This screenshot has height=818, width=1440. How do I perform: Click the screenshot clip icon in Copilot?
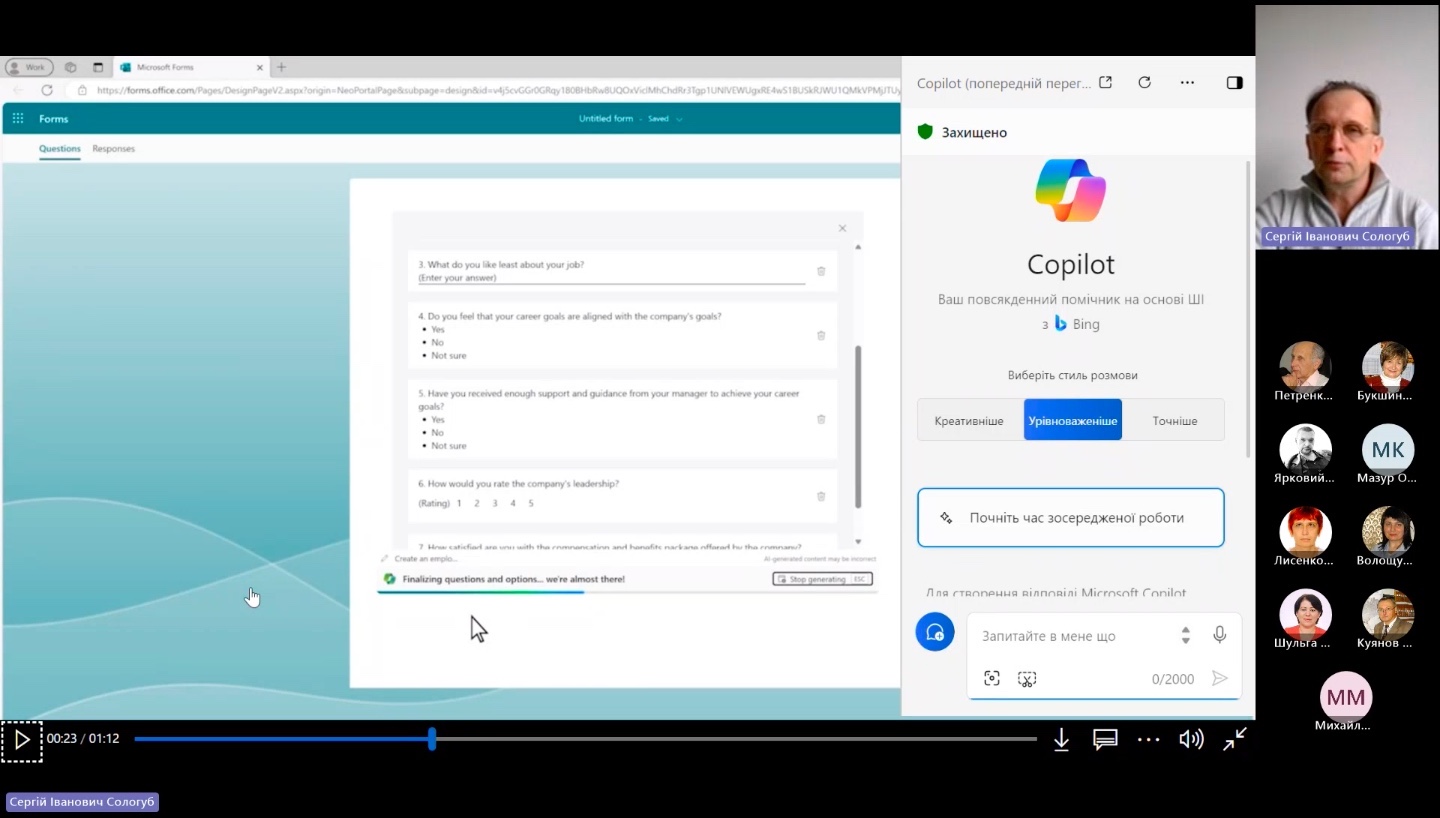(x=1027, y=679)
